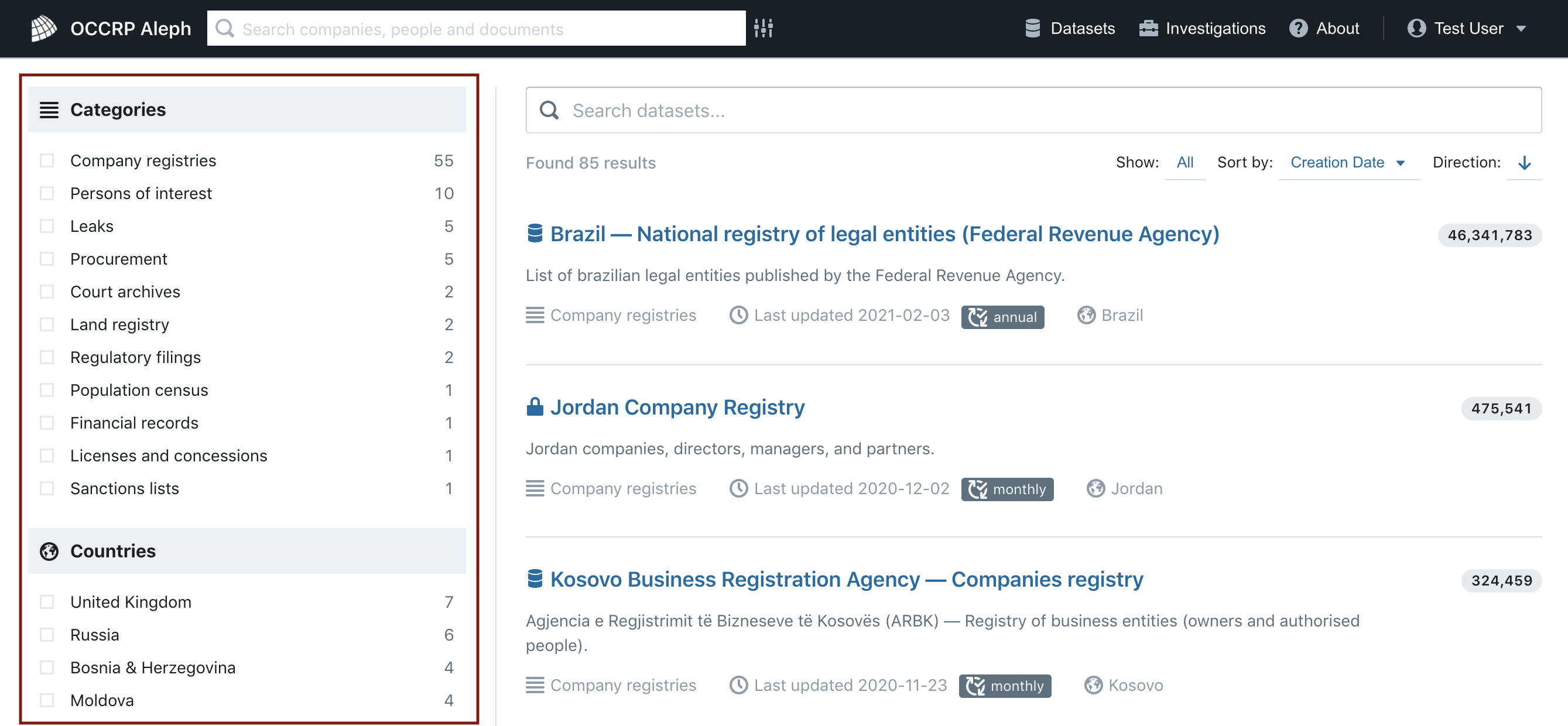The image size is (1568, 726).
Task: Click the Investigations briefcase icon
Action: tap(1148, 28)
